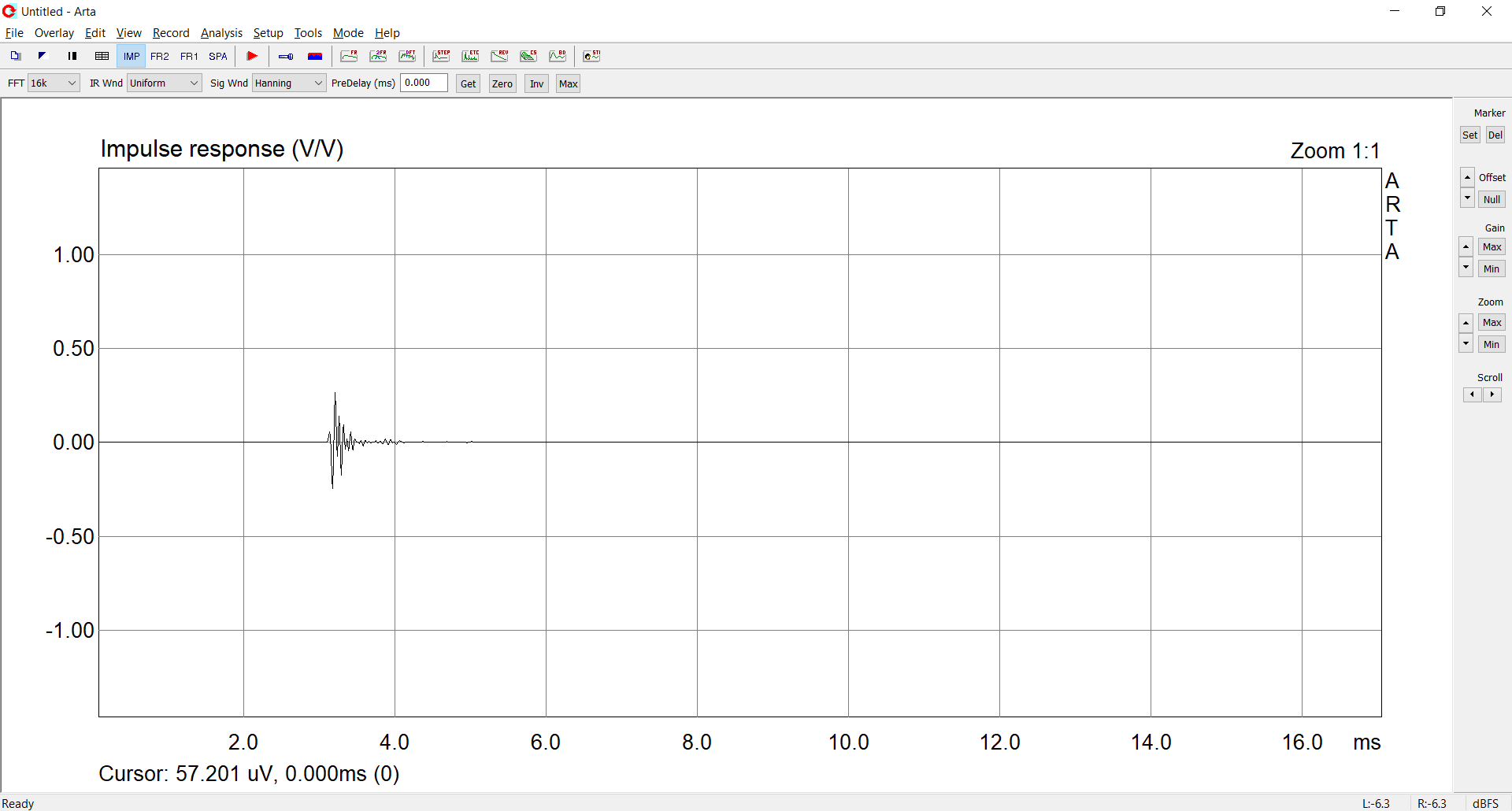Click the black-and-white color scheme icon
This screenshot has height=811, width=1512.
coord(43,56)
